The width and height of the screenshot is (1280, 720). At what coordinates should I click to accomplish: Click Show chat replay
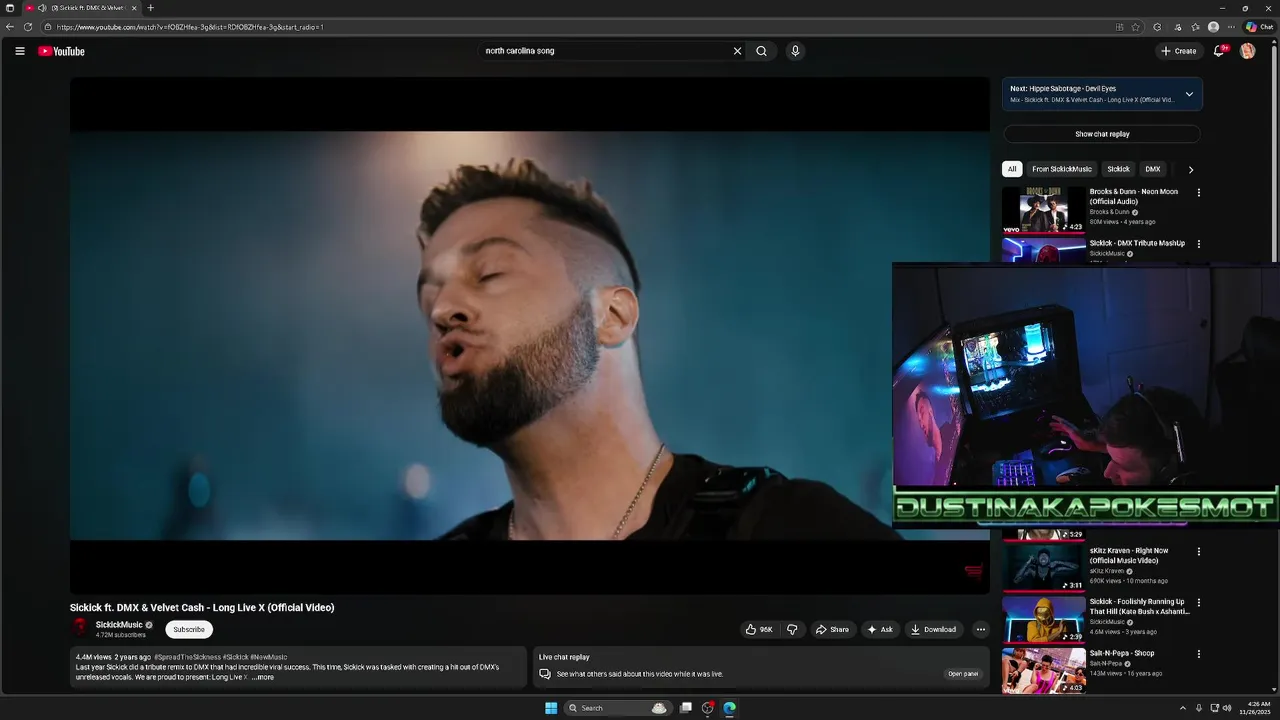1102,134
